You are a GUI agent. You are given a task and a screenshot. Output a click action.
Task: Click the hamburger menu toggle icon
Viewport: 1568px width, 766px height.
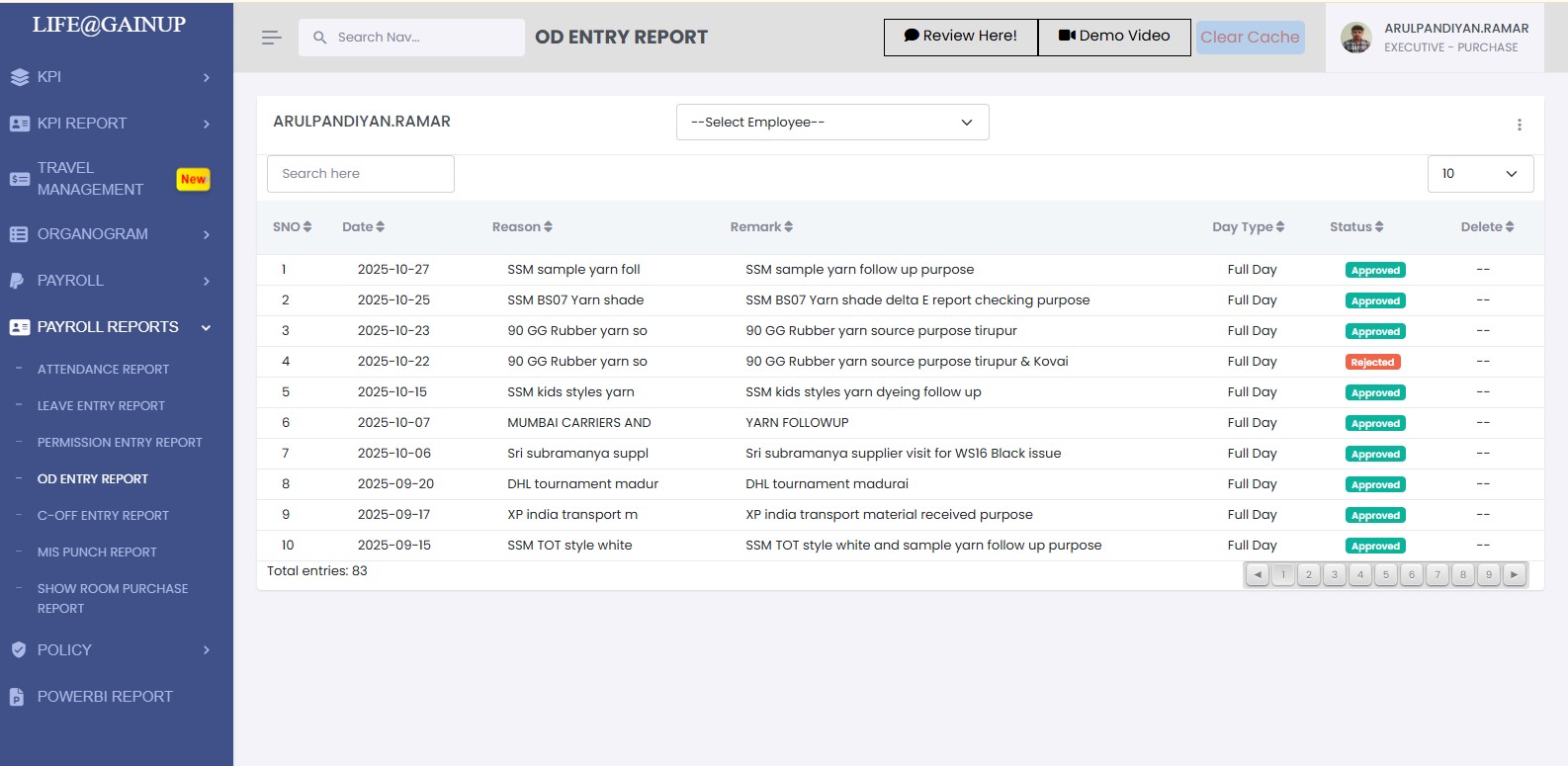(x=271, y=38)
